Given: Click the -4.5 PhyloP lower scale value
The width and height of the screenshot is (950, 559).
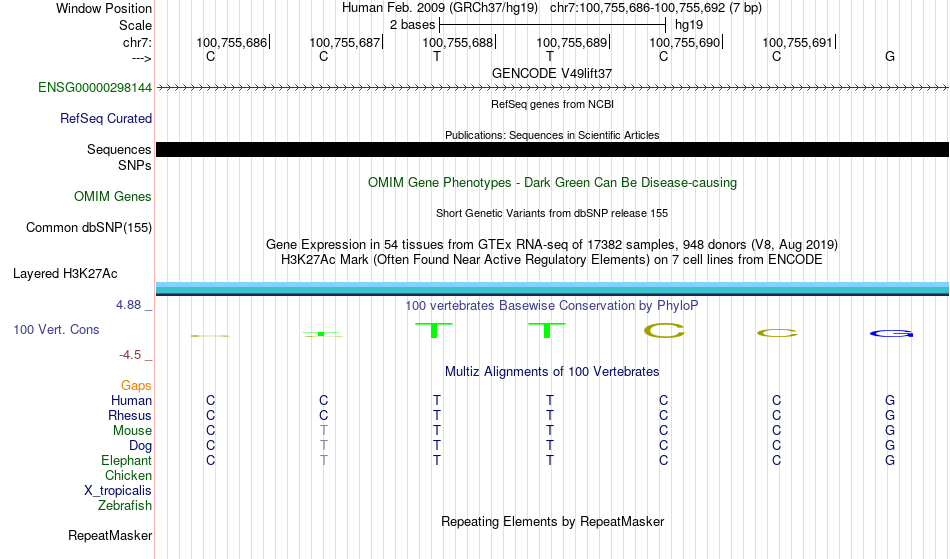Looking at the screenshot, I should tap(130, 355).
